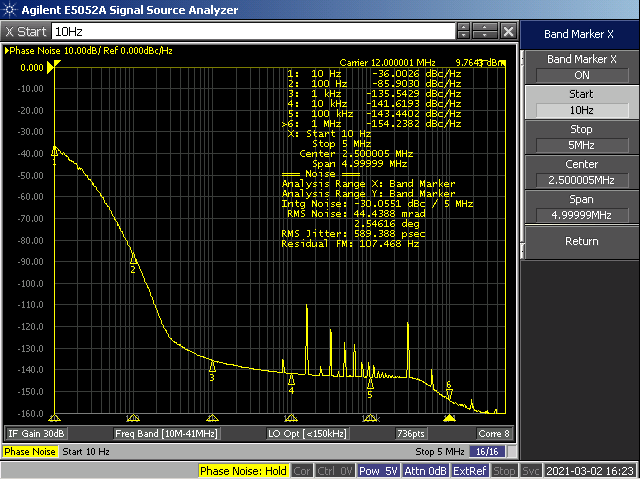Click the Pow 5V status indicator
Screen dimensions: 640x480
[378, 471]
